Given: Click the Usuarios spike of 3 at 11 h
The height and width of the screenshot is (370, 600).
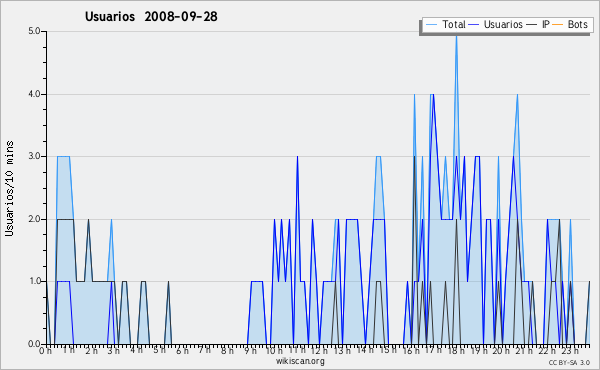Looking at the screenshot, I should coord(297,158).
